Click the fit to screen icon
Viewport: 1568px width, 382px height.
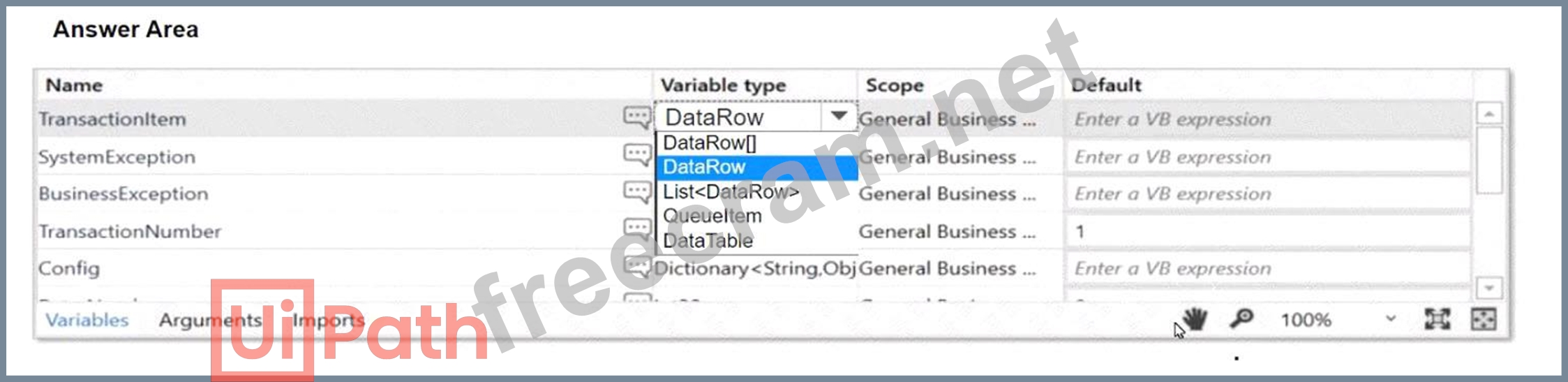tap(1437, 320)
